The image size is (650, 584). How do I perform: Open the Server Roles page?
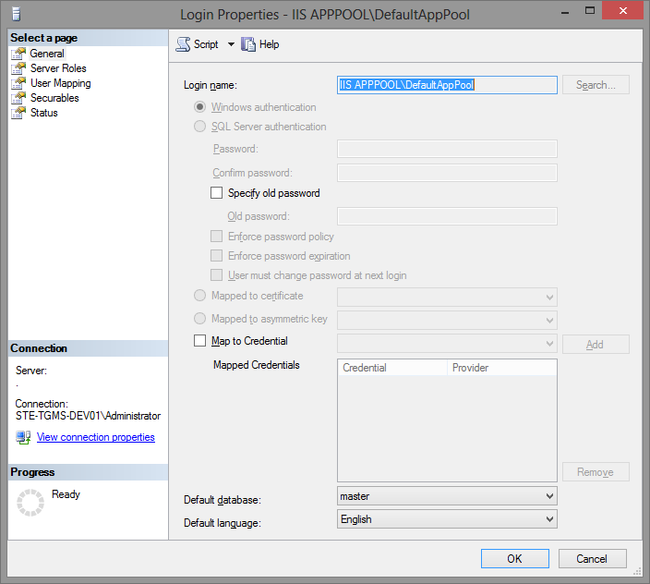[x=58, y=68]
